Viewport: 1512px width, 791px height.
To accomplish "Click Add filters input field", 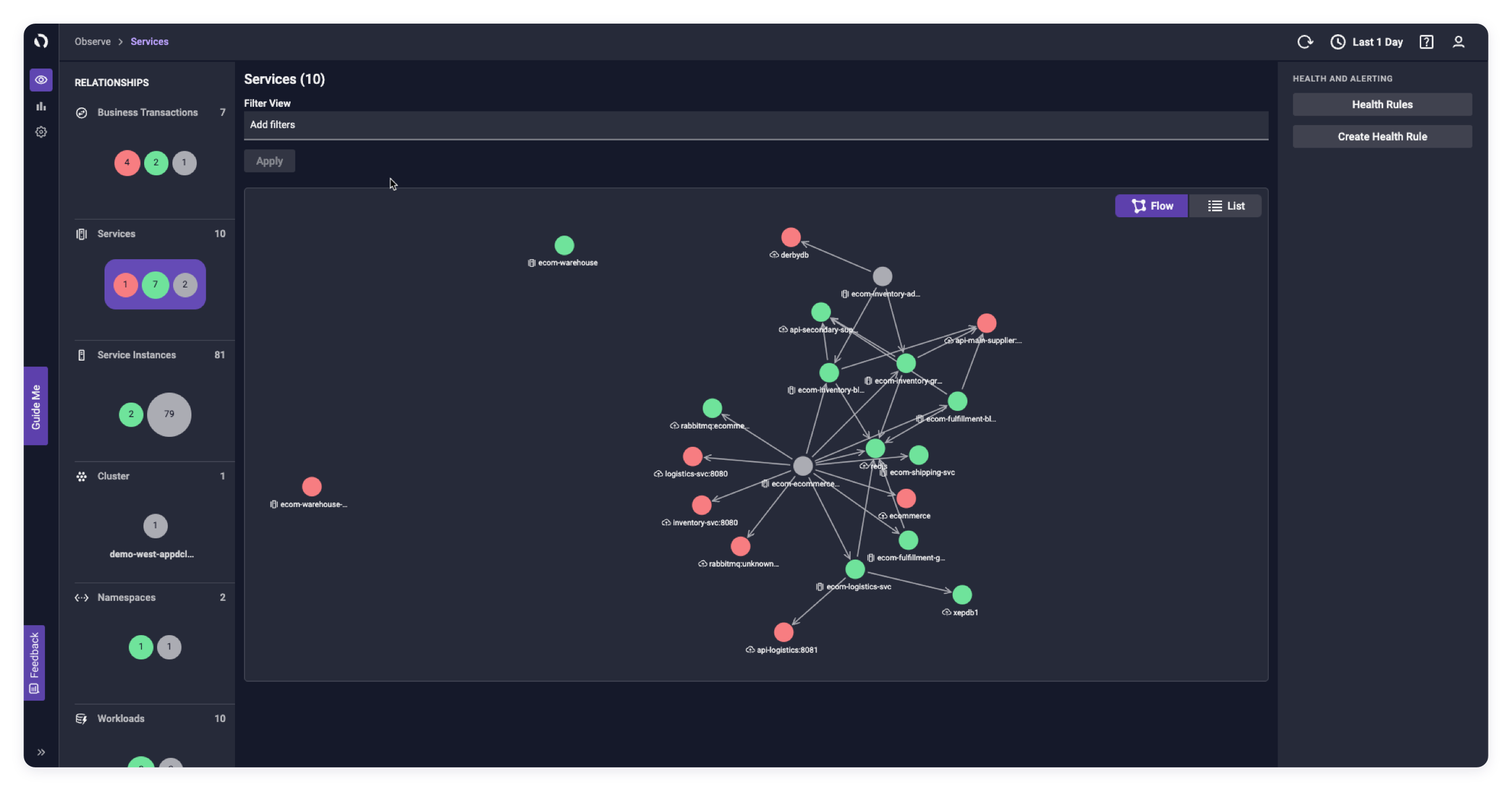I will 756,124.
